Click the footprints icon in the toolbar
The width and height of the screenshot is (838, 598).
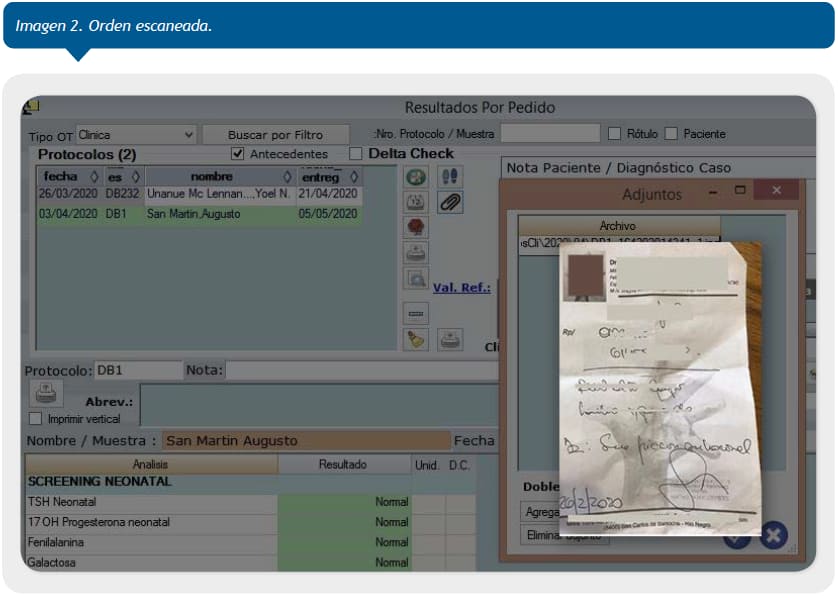(x=450, y=177)
